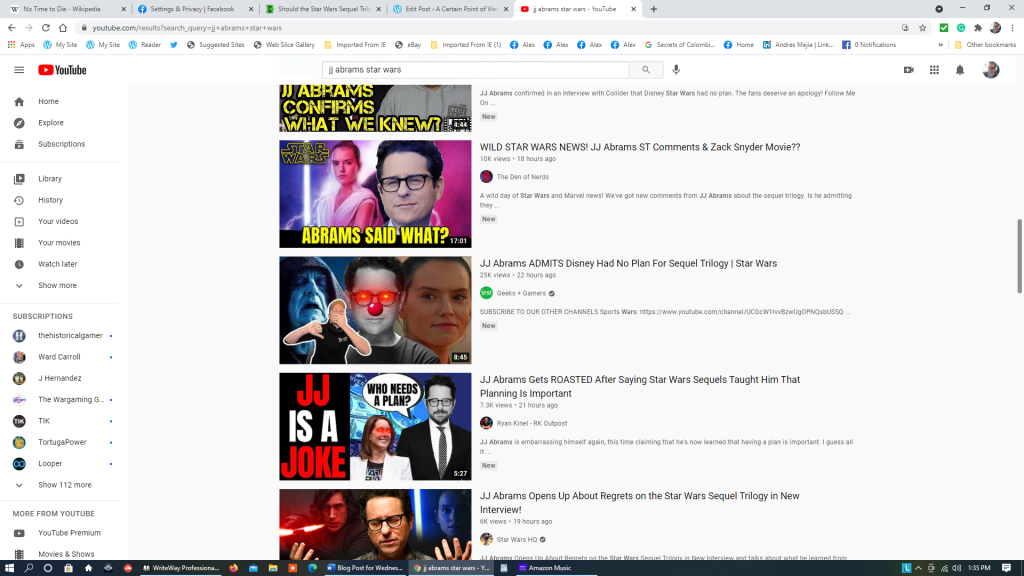Screen dimensions: 1024x576
Task: Open the Geeks + Gamers channel link
Action: tap(519, 293)
